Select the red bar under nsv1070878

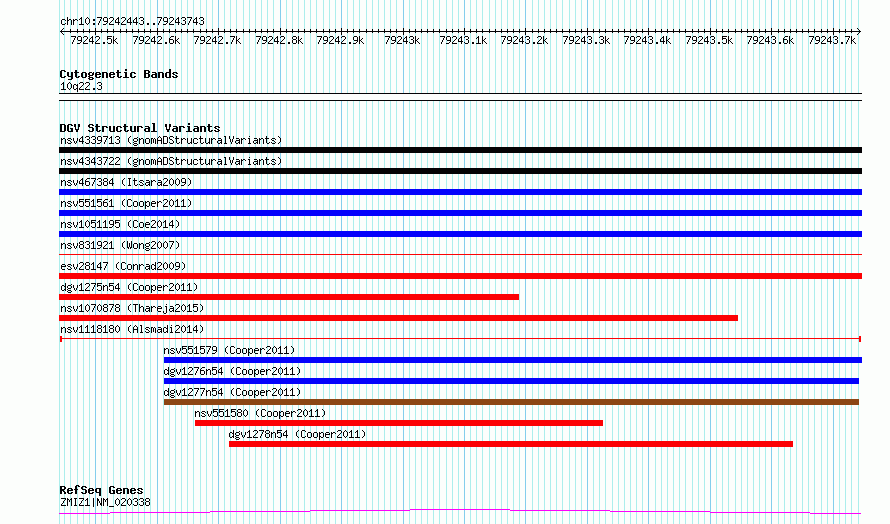pyautogui.click(x=398, y=318)
